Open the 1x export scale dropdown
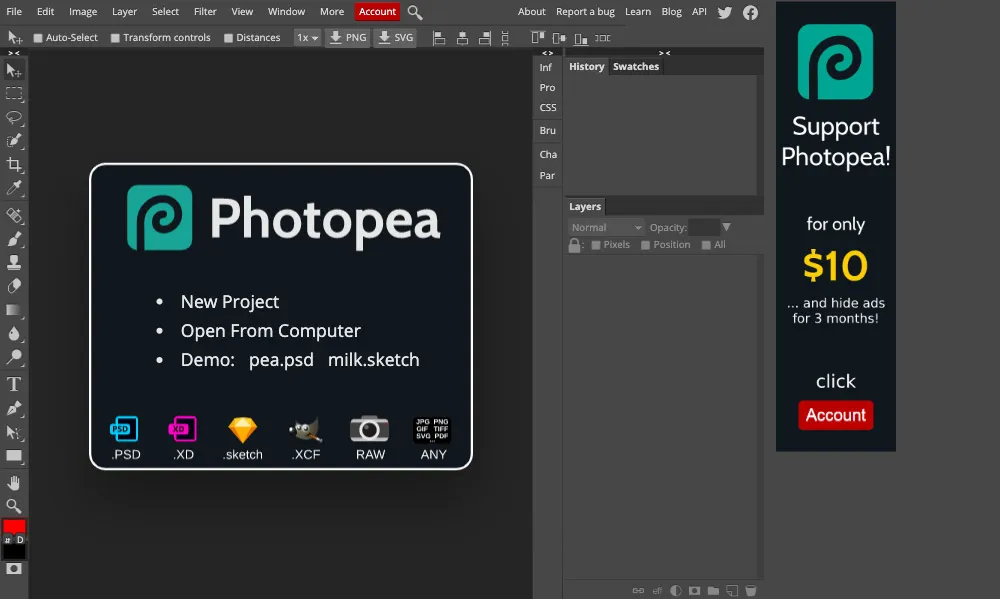Viewport: 1000px width, 599px height. [x=306, y=38]
